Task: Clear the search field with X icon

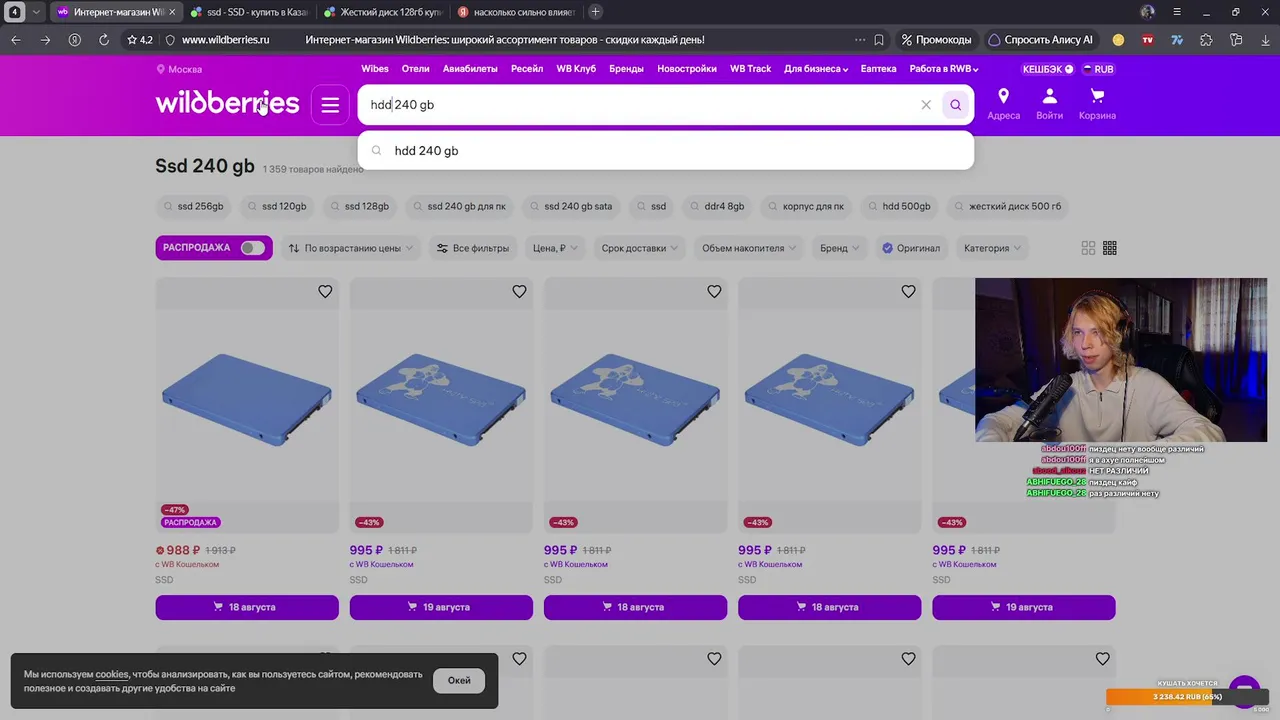Action: coord(926,105)
